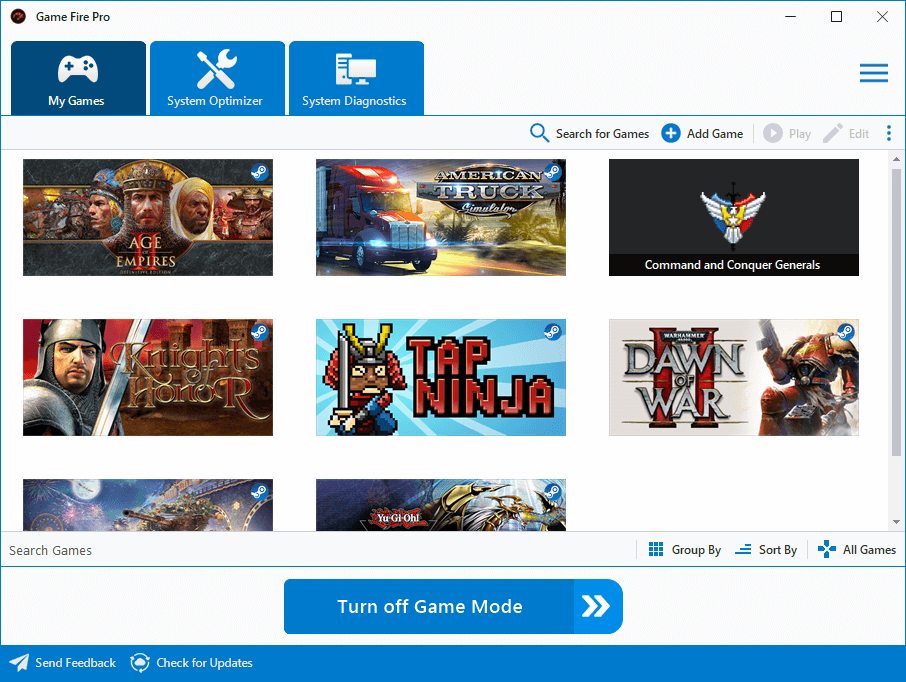The image size is (906, 682).
Task: Open the three-dot overflow menu
Action: click(x=889, y=133)
